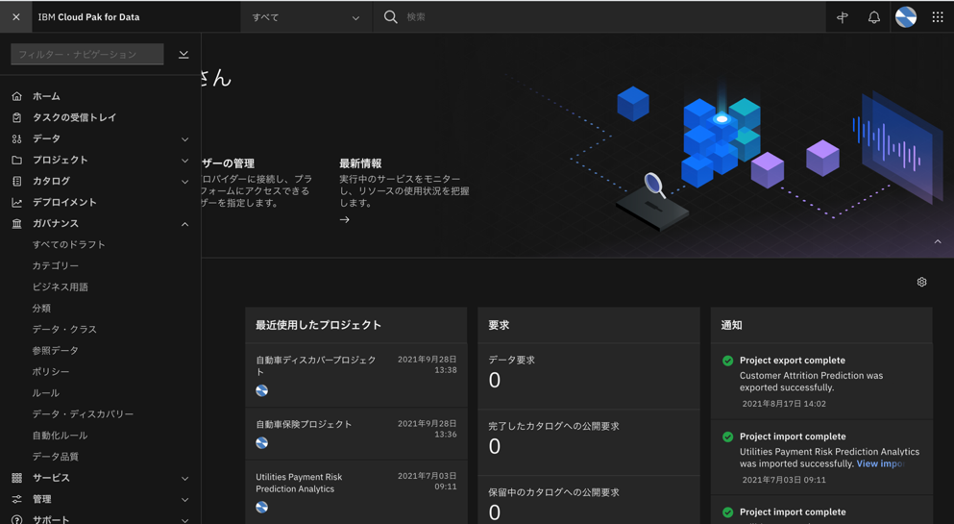Screen dimensions: 954x524
Task: Expand the サービス menu chevron
Action: coord(185,479)
